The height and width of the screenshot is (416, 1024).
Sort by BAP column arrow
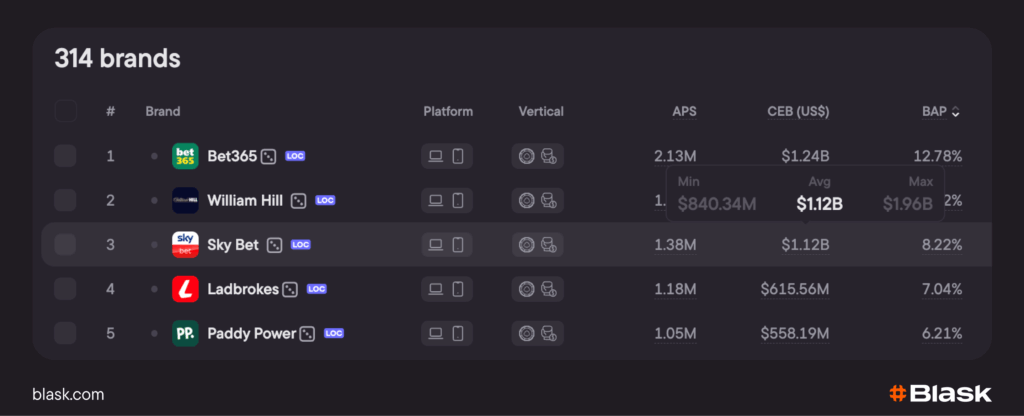[x=955, y=112]
